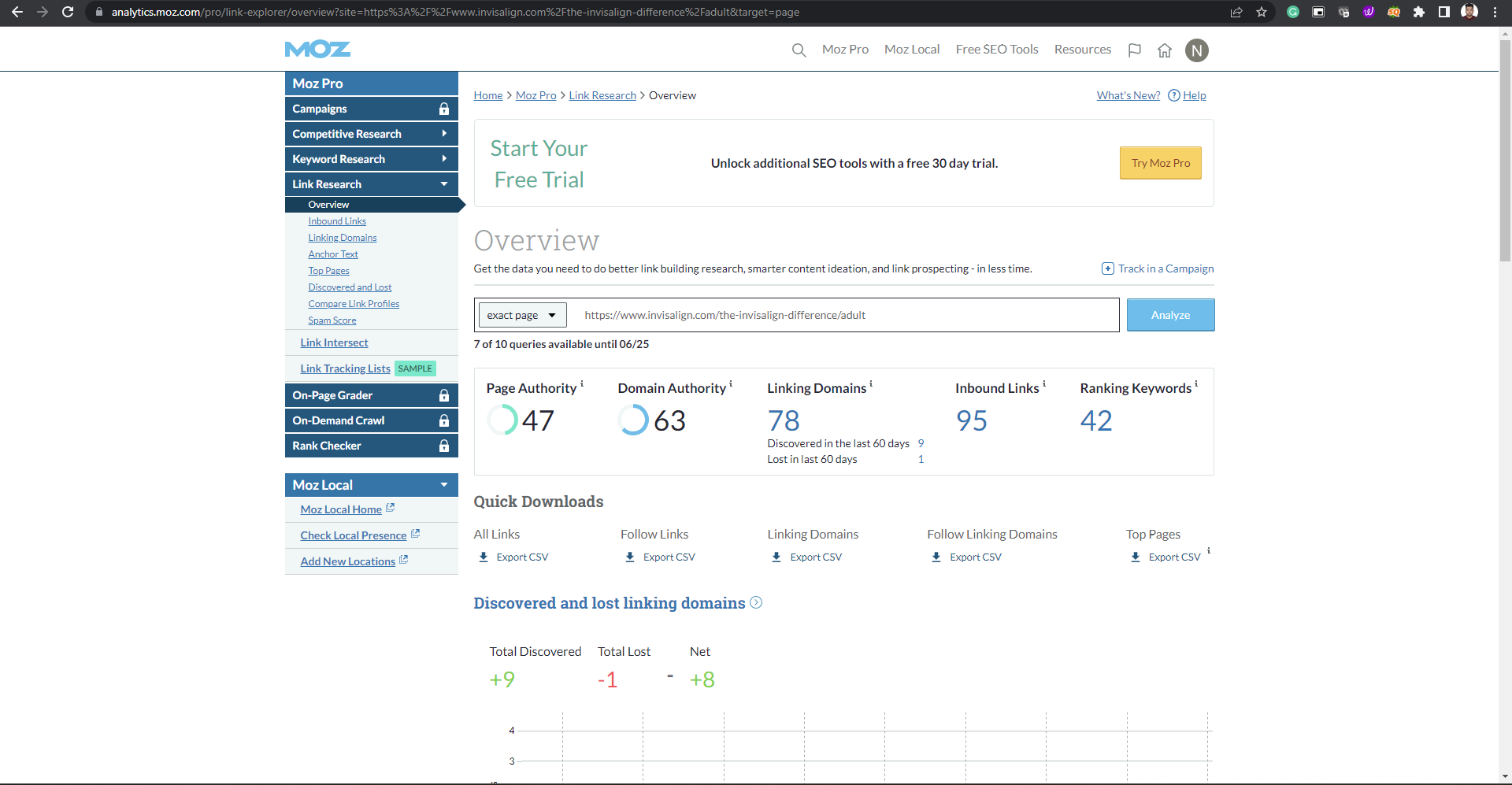Open Discovered and Lost sidebar link
Viewport: 1512px width, 785px height.
coord(350,287)
